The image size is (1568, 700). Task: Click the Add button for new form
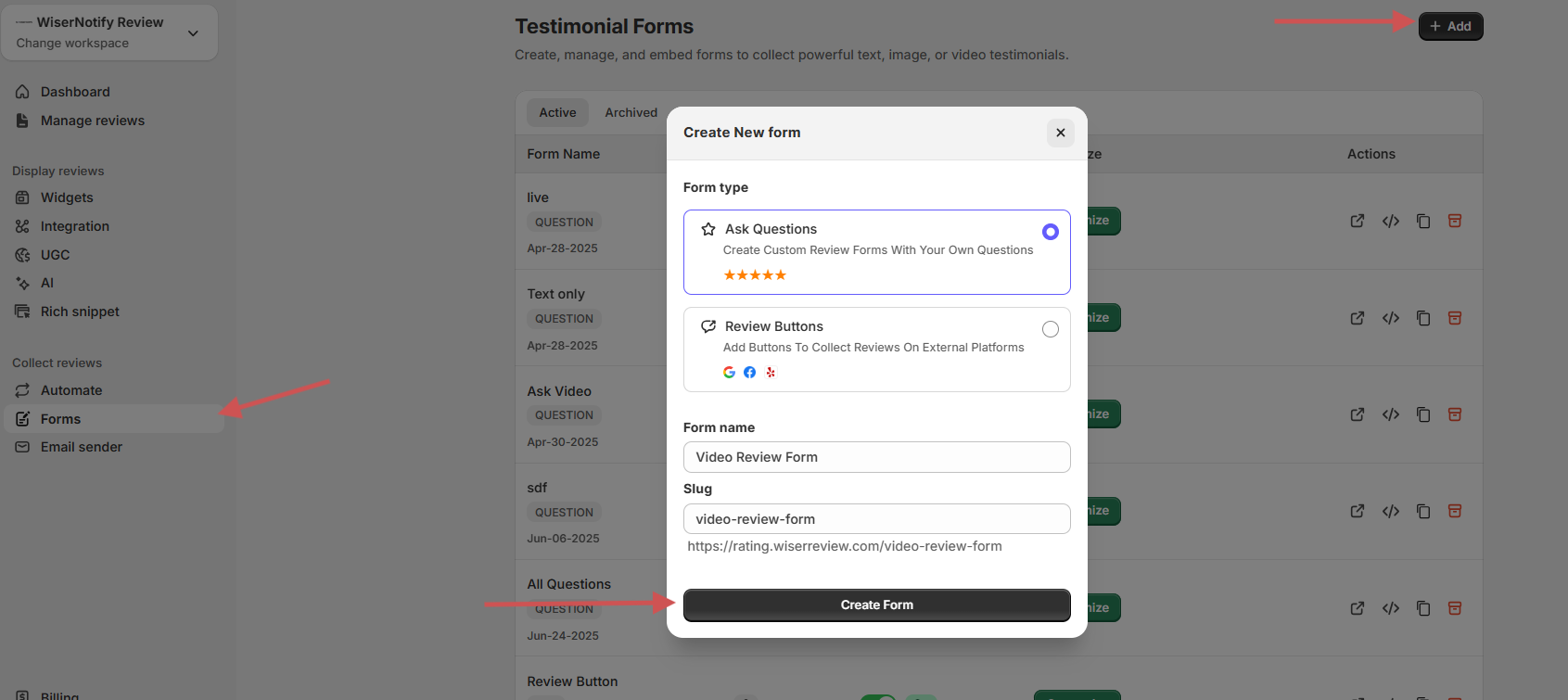(x=1450, y=26)
